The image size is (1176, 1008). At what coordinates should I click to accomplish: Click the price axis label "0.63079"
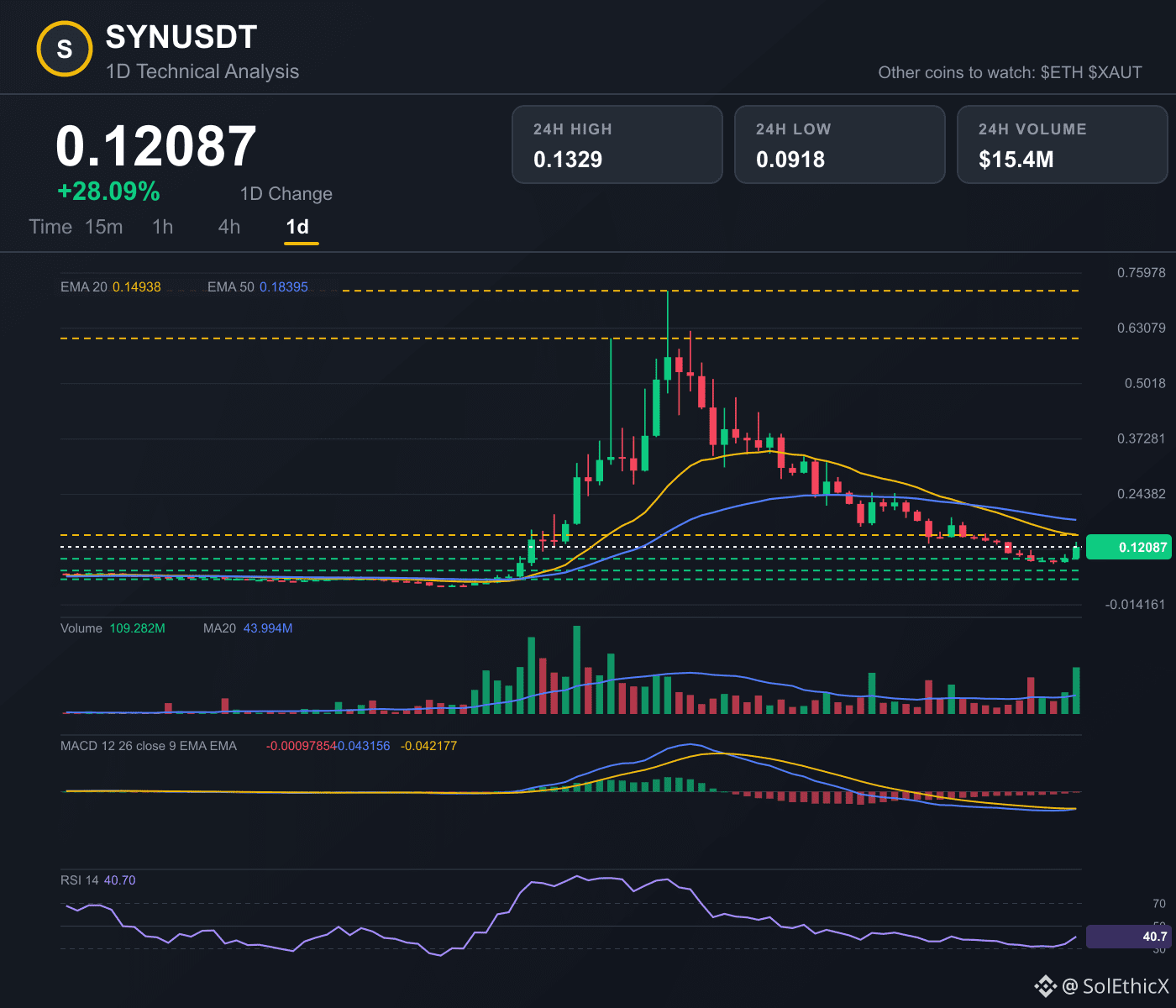tap(1142, 328)
